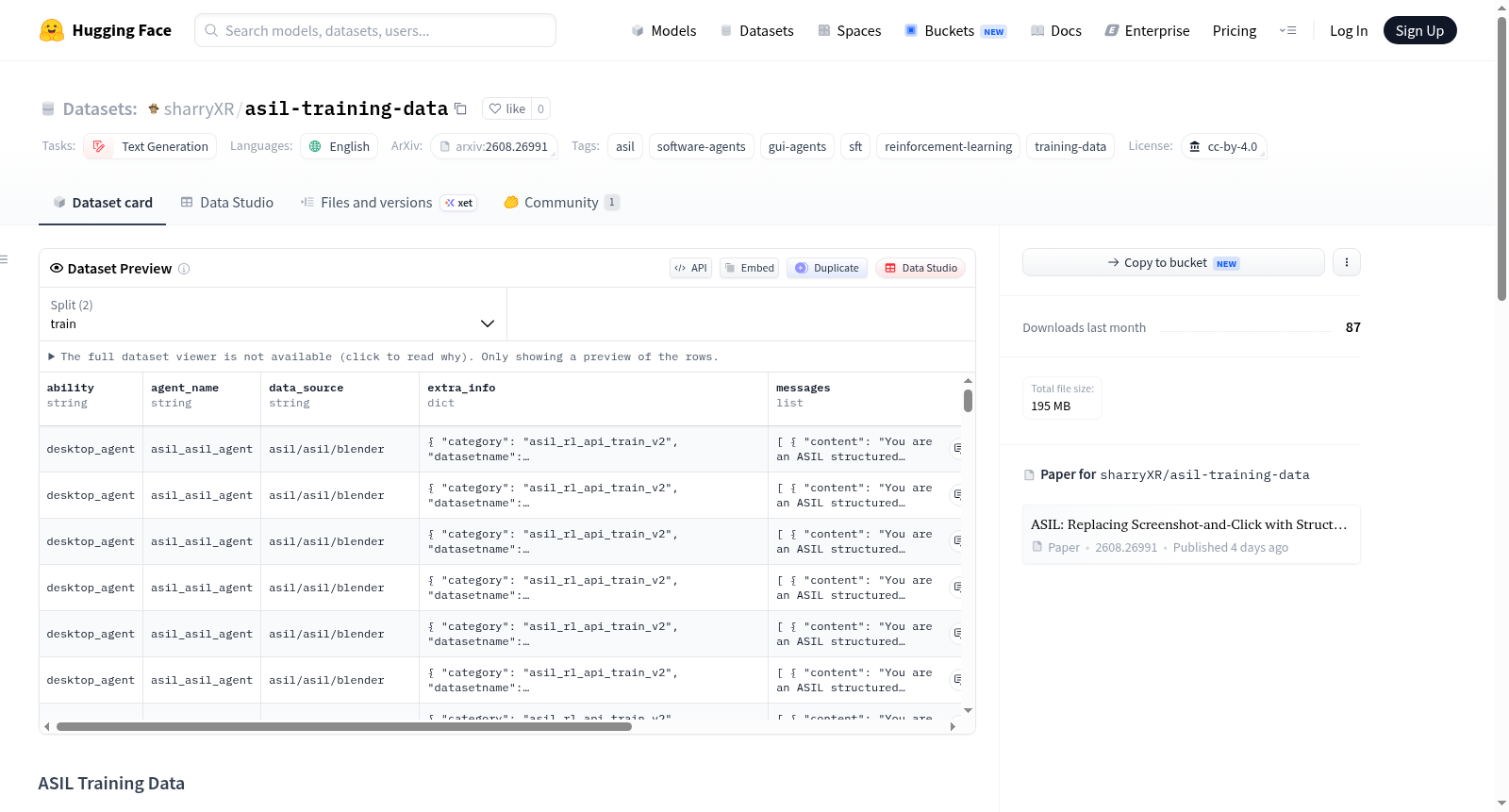Click the preview table's scroll-down arrow

pyautogui.click(x=968, y=710)
